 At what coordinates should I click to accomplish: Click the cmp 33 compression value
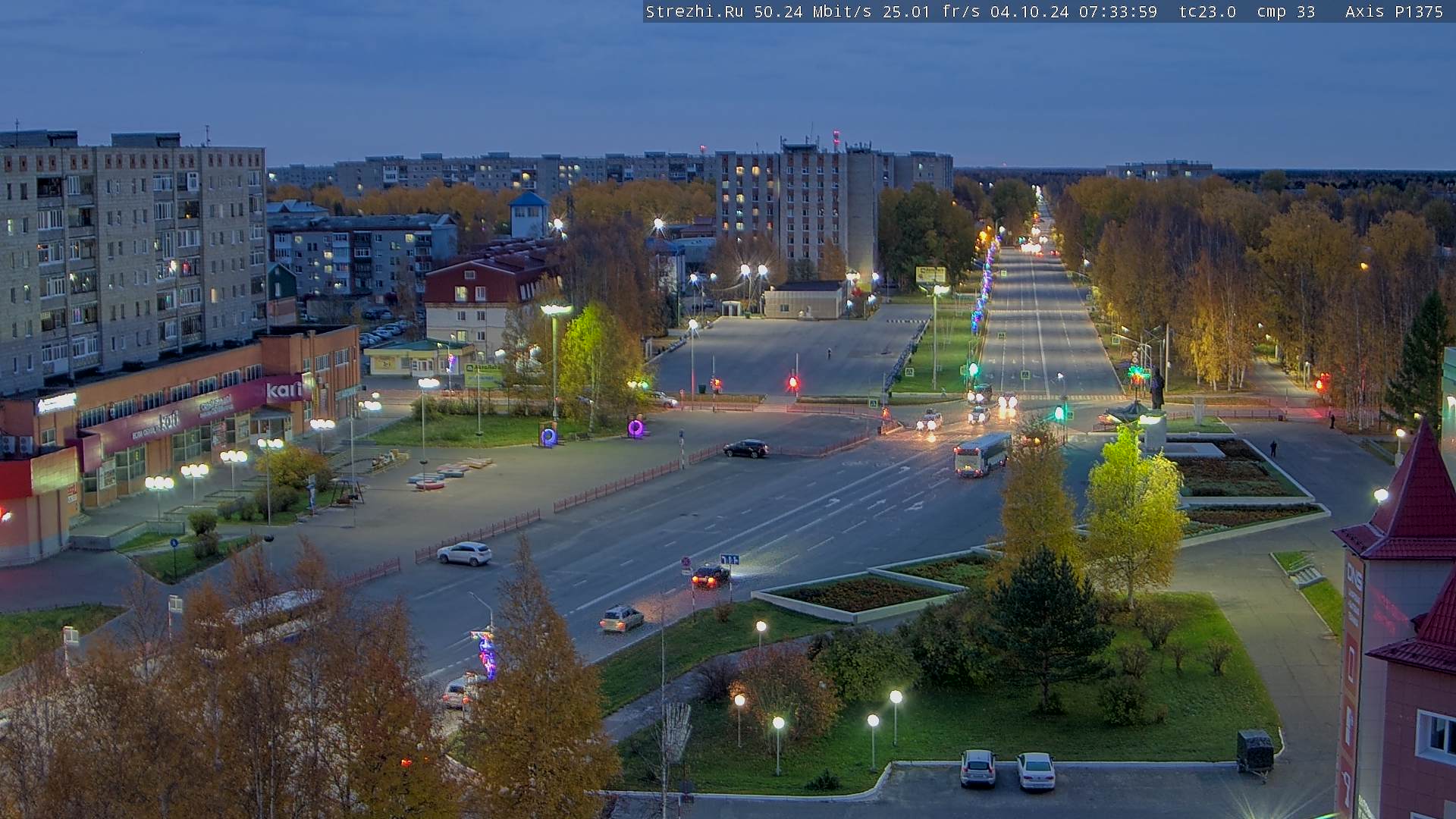[1286, 12]
